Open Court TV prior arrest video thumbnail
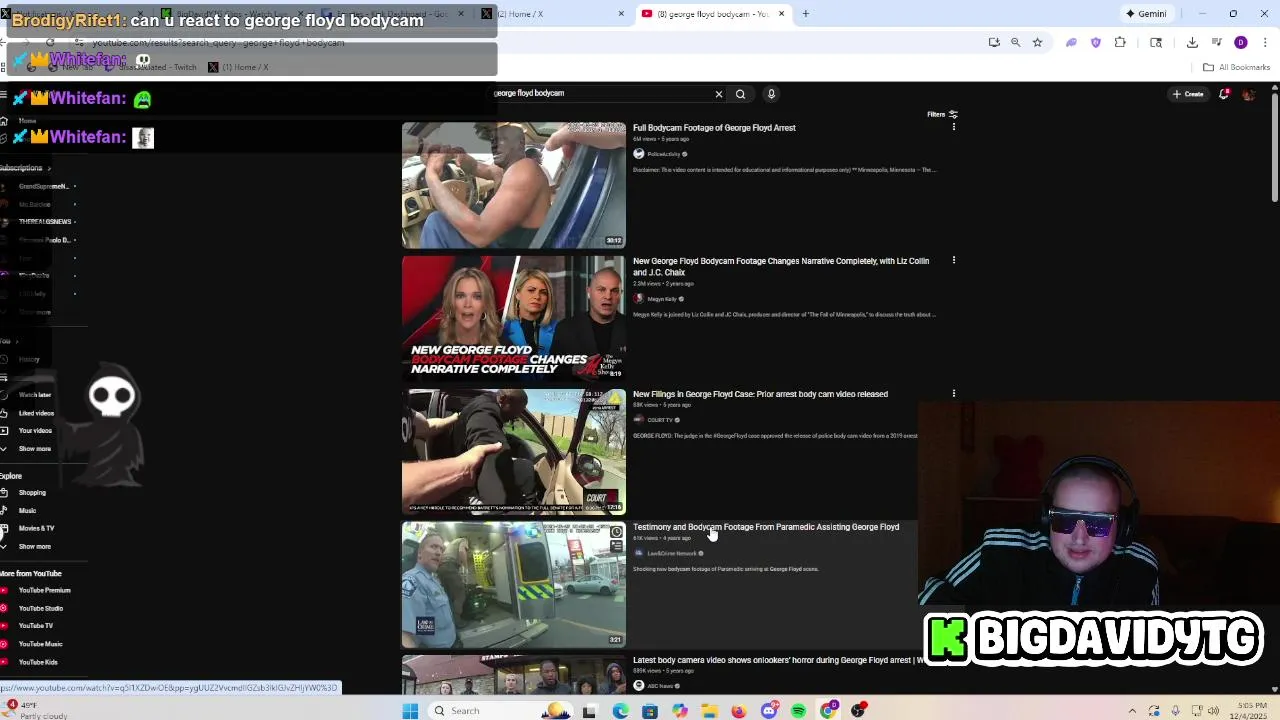Image resolution: width=1280 pixels, height=720 pixels. [514, 451]
